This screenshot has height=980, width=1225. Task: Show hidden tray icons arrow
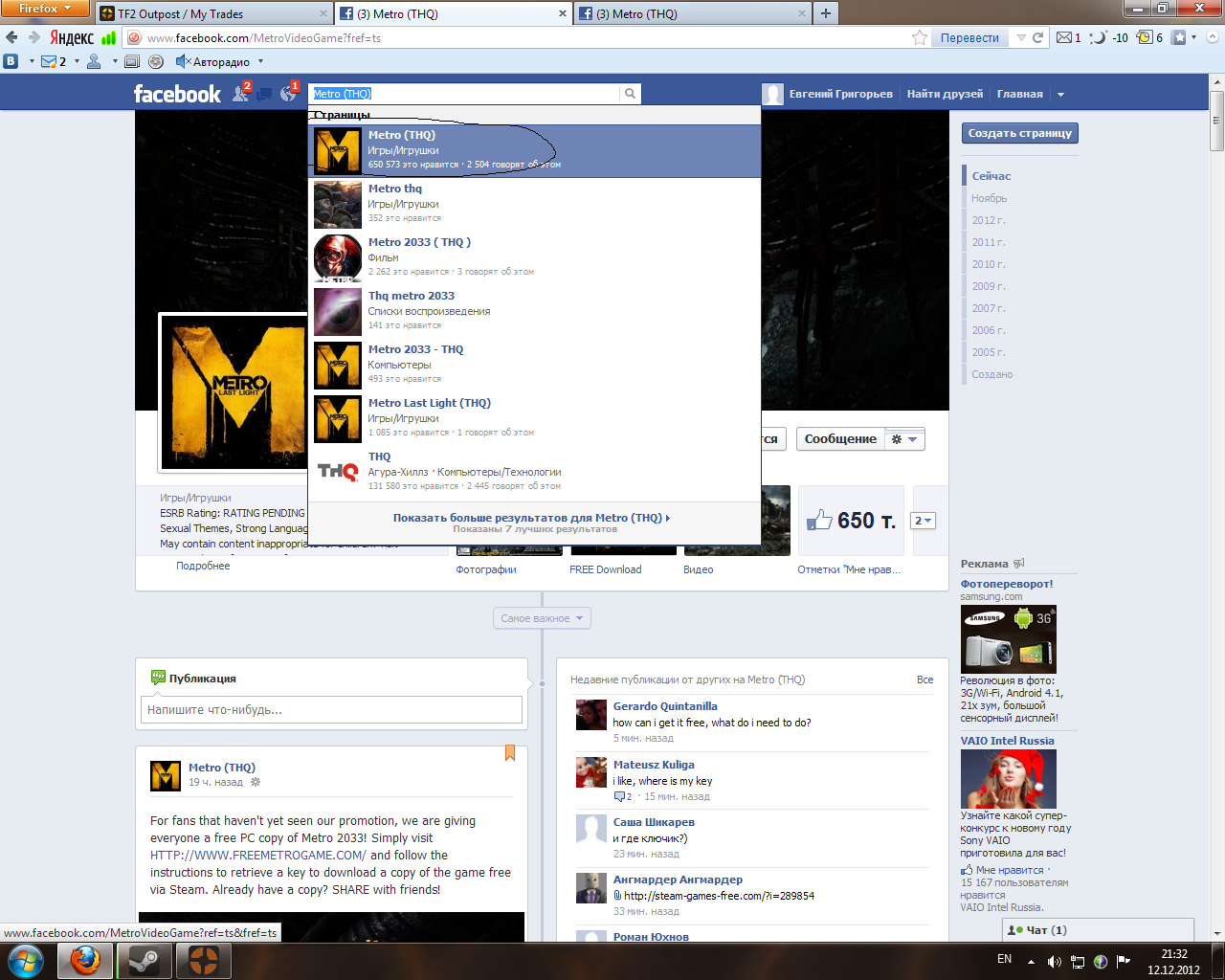click(x=1031, y=961)
